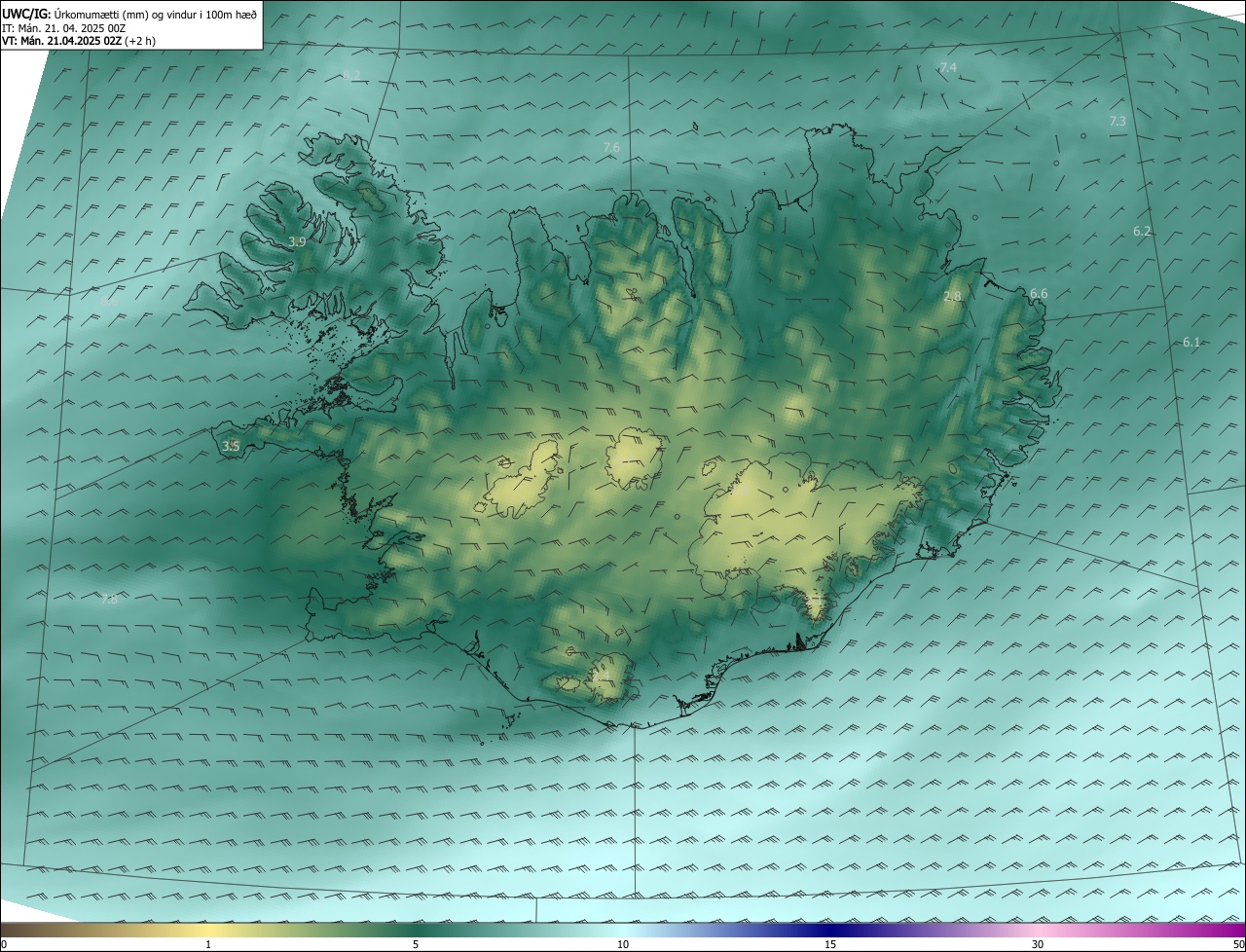Click the UWC/IG Úrkomumætti title line
The width and height of the screenshot is (1246, 952).
(x=129, y=14)
